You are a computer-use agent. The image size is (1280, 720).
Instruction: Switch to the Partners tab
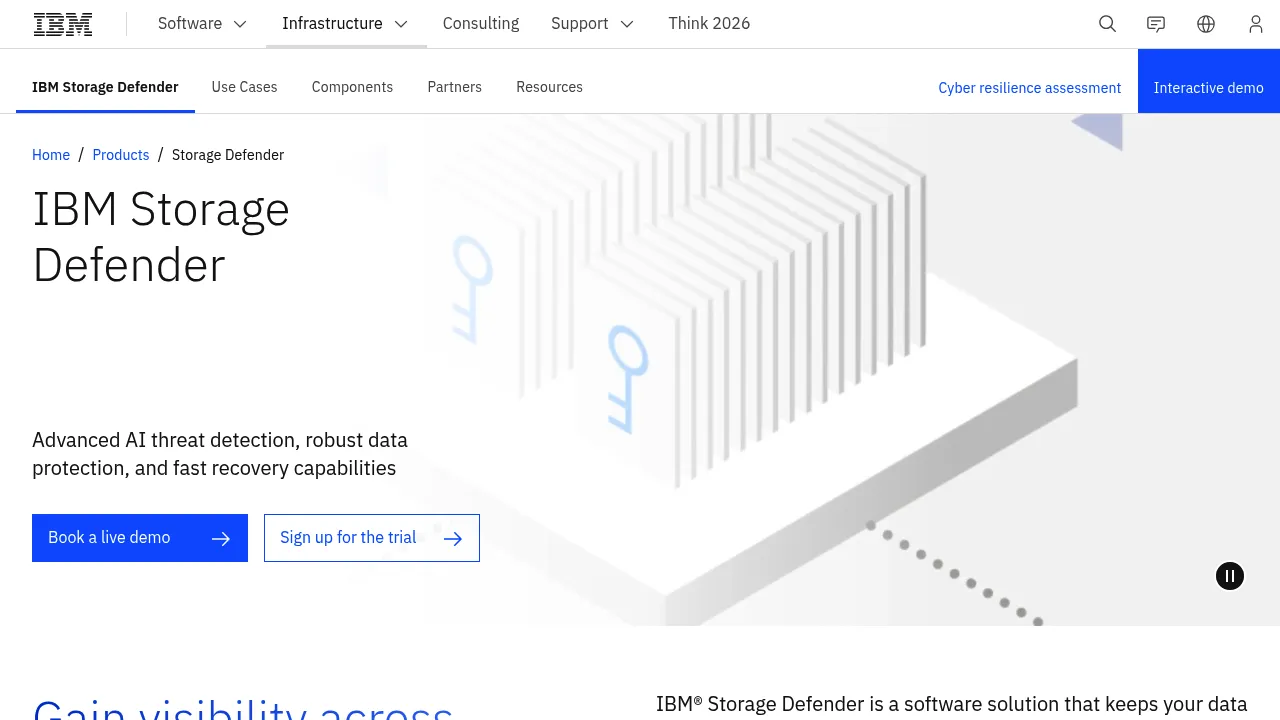click(x=454, y=87)
